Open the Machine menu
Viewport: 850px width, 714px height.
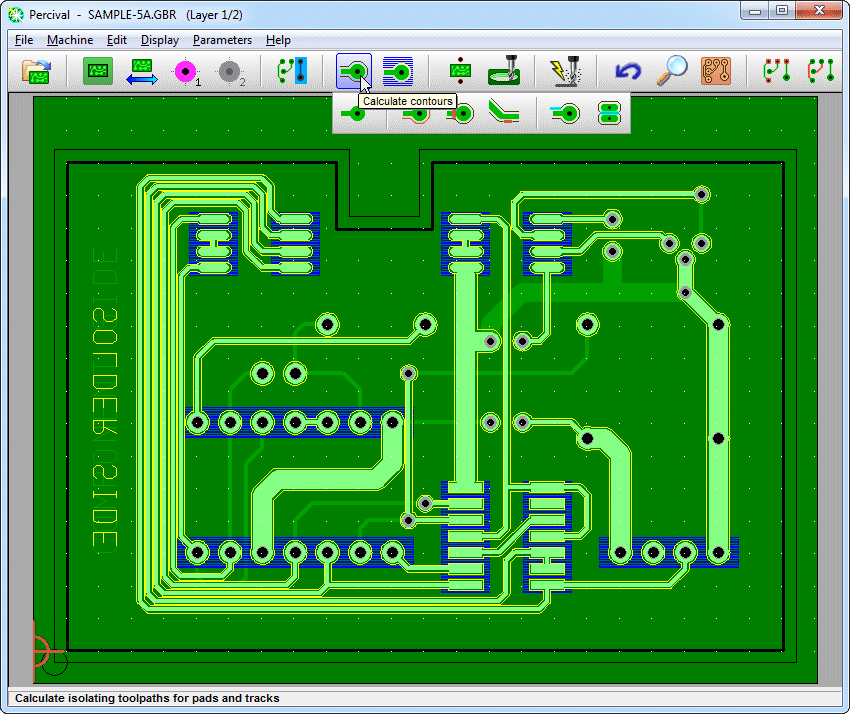[x=70, y=40]
